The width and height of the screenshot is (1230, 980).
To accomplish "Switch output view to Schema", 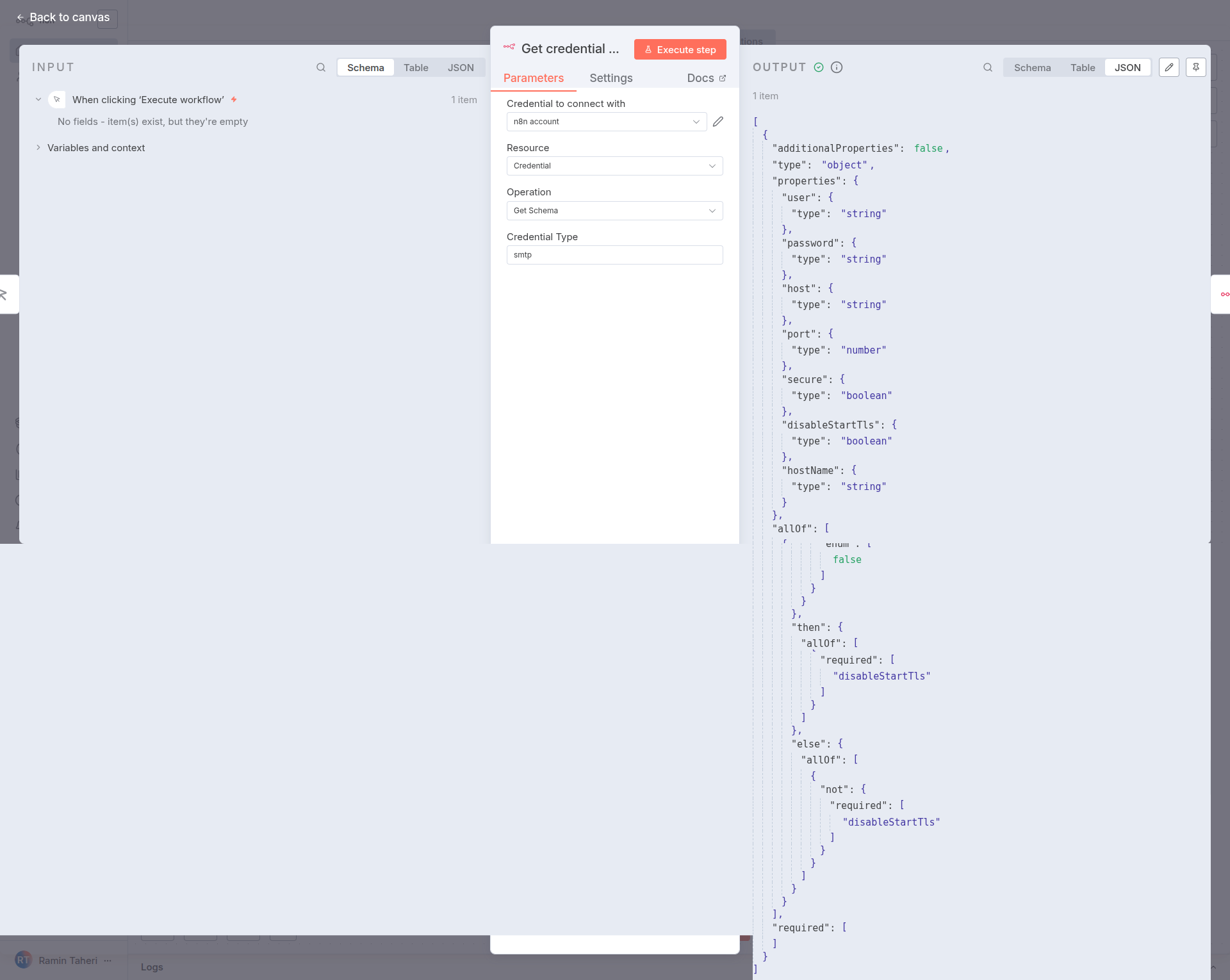I will pos(1032,67).
